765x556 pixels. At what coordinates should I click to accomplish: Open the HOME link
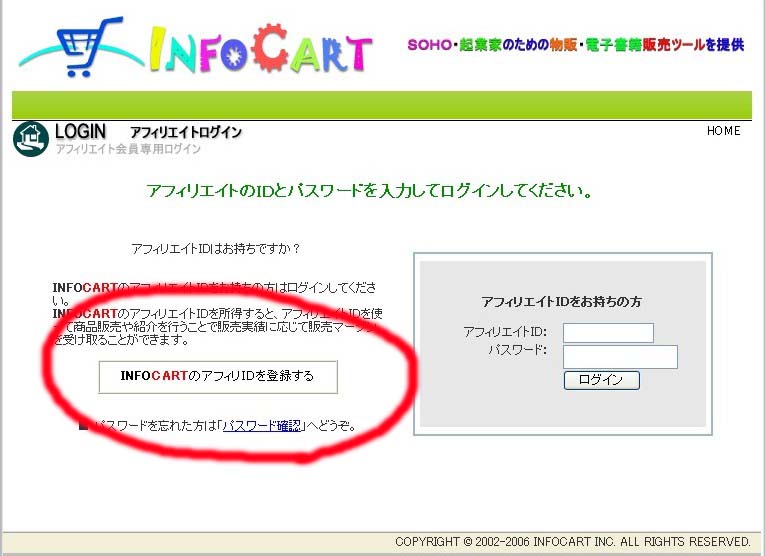coord(724,131)
